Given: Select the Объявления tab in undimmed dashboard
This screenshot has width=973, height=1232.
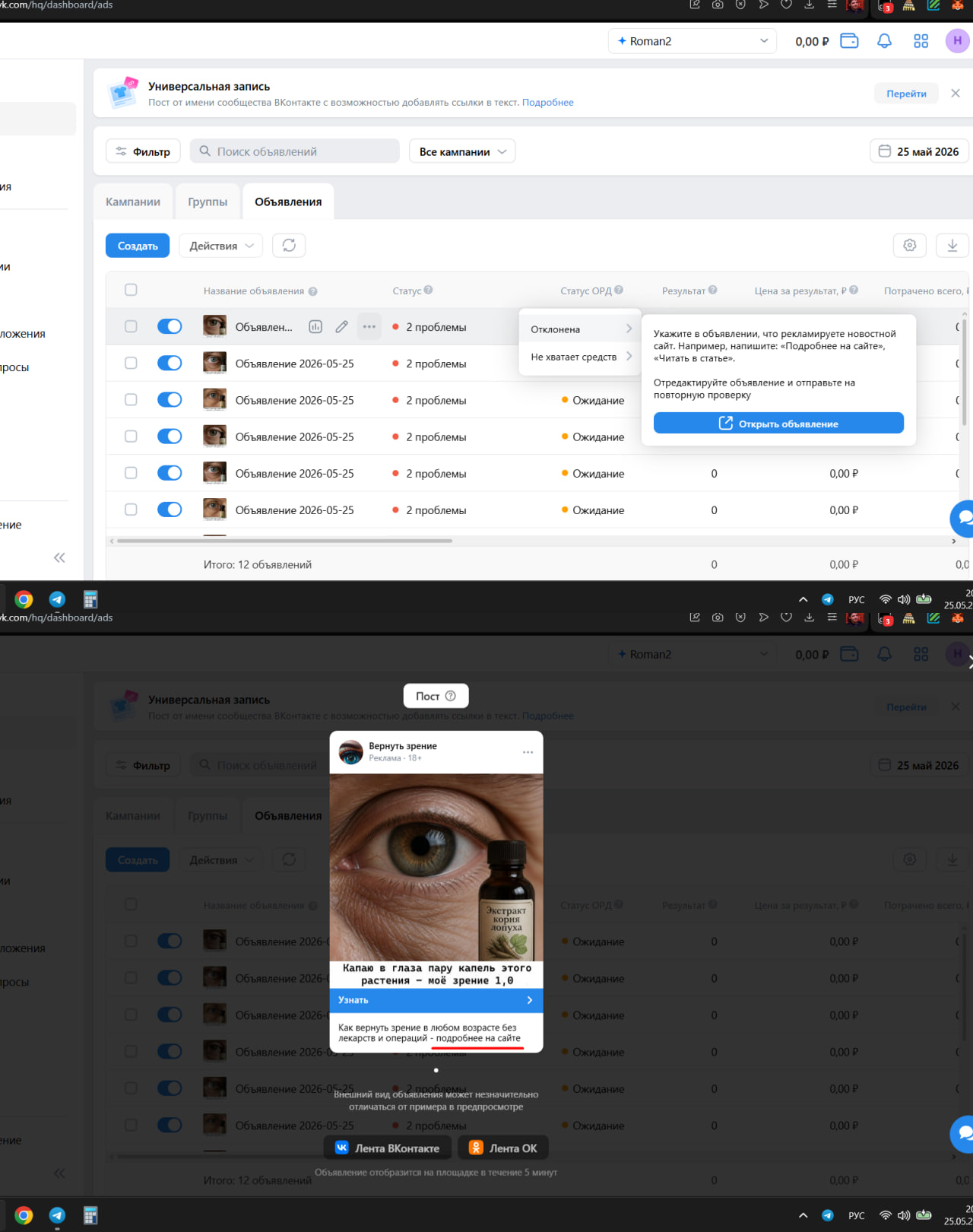Looking at the screenshot, I should click(288, 202).
